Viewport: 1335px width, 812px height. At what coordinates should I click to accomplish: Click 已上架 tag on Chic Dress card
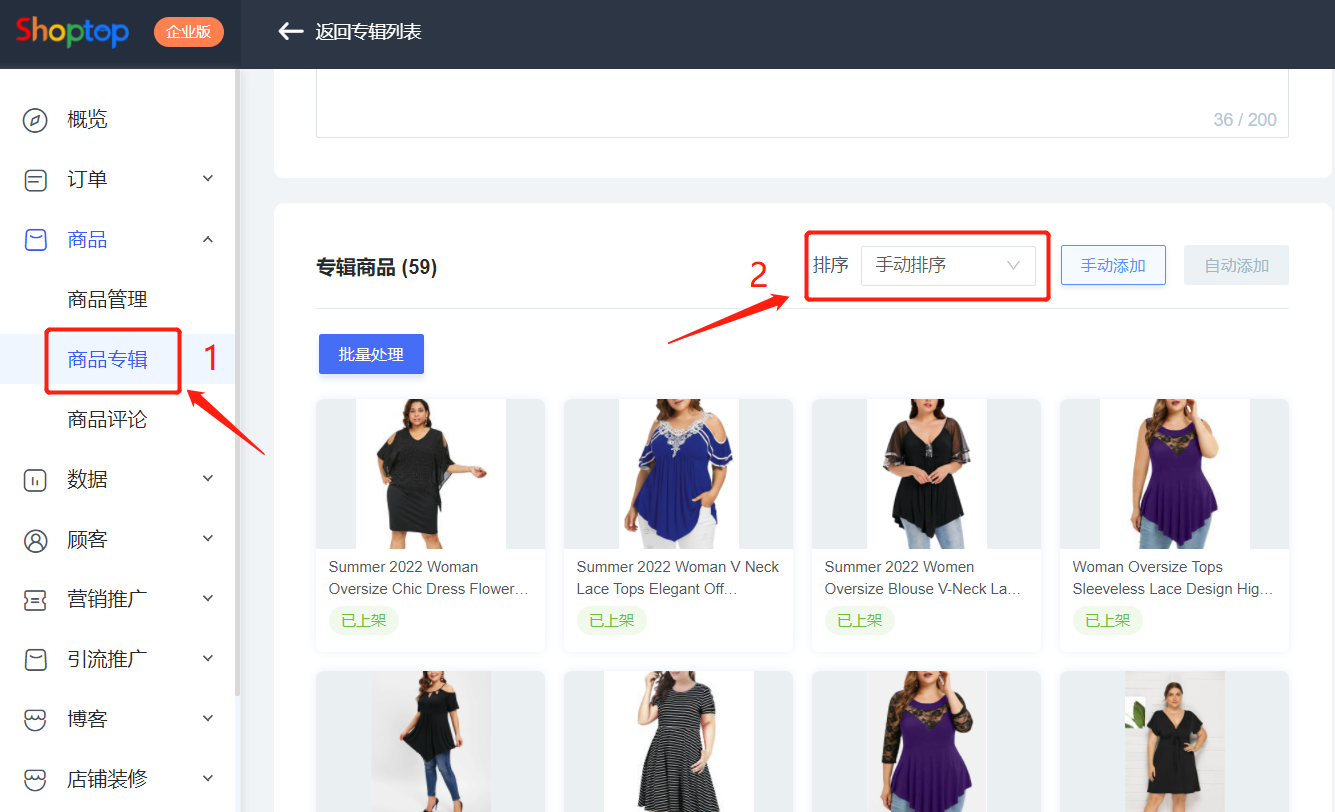(364, 620)
